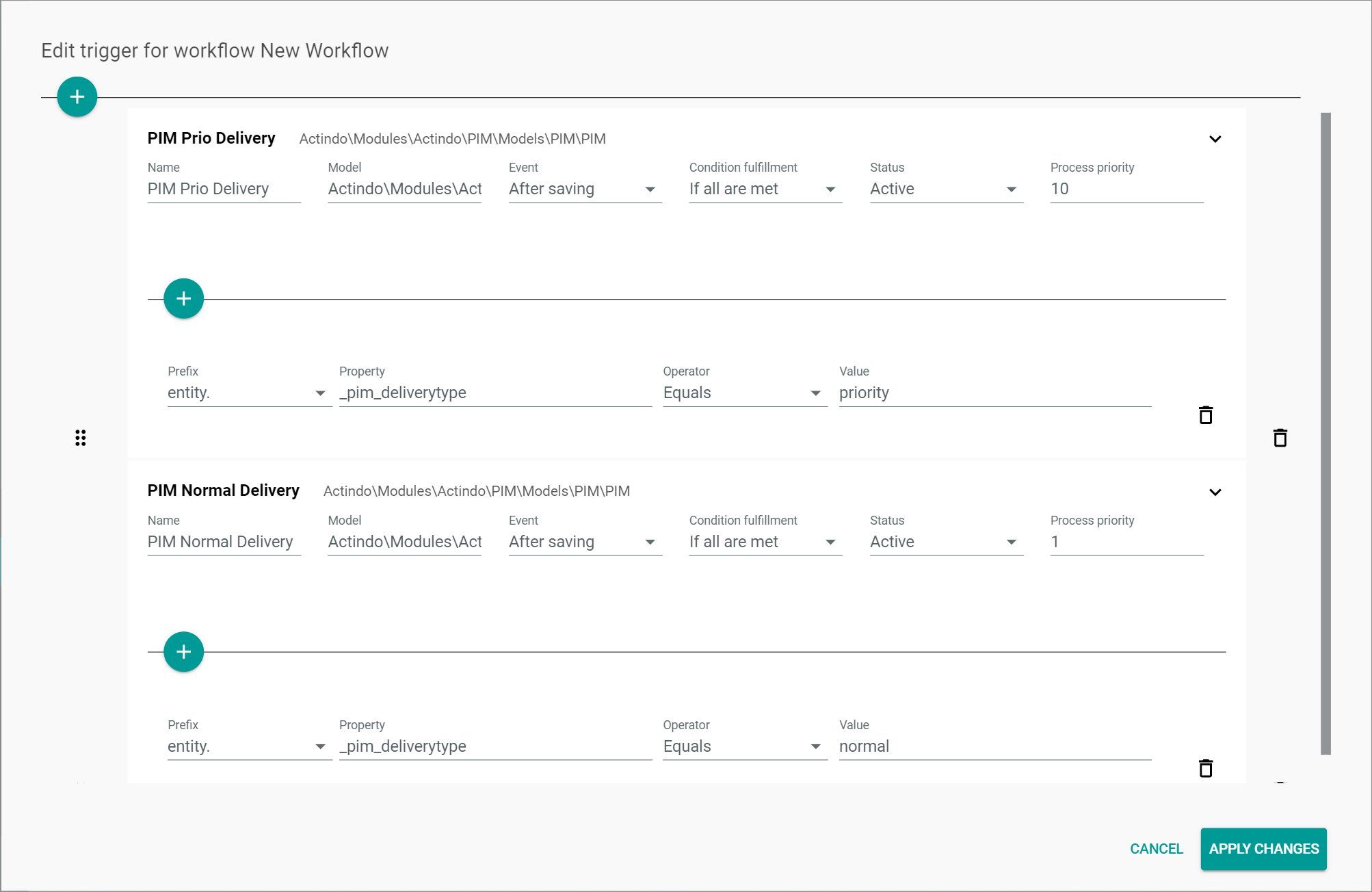Click model path beside PIM Prio Delivery heading

tap(453, 139)
